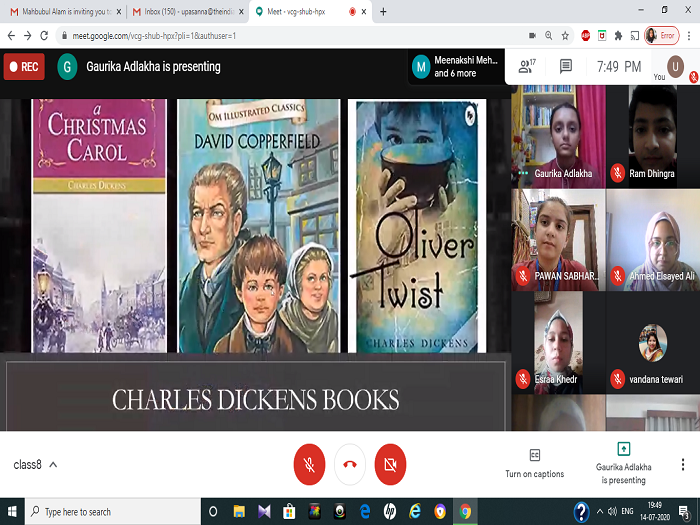The image size is (700, 525).
Task: Click the cast media icon
Action: click(x=634, y=36)
